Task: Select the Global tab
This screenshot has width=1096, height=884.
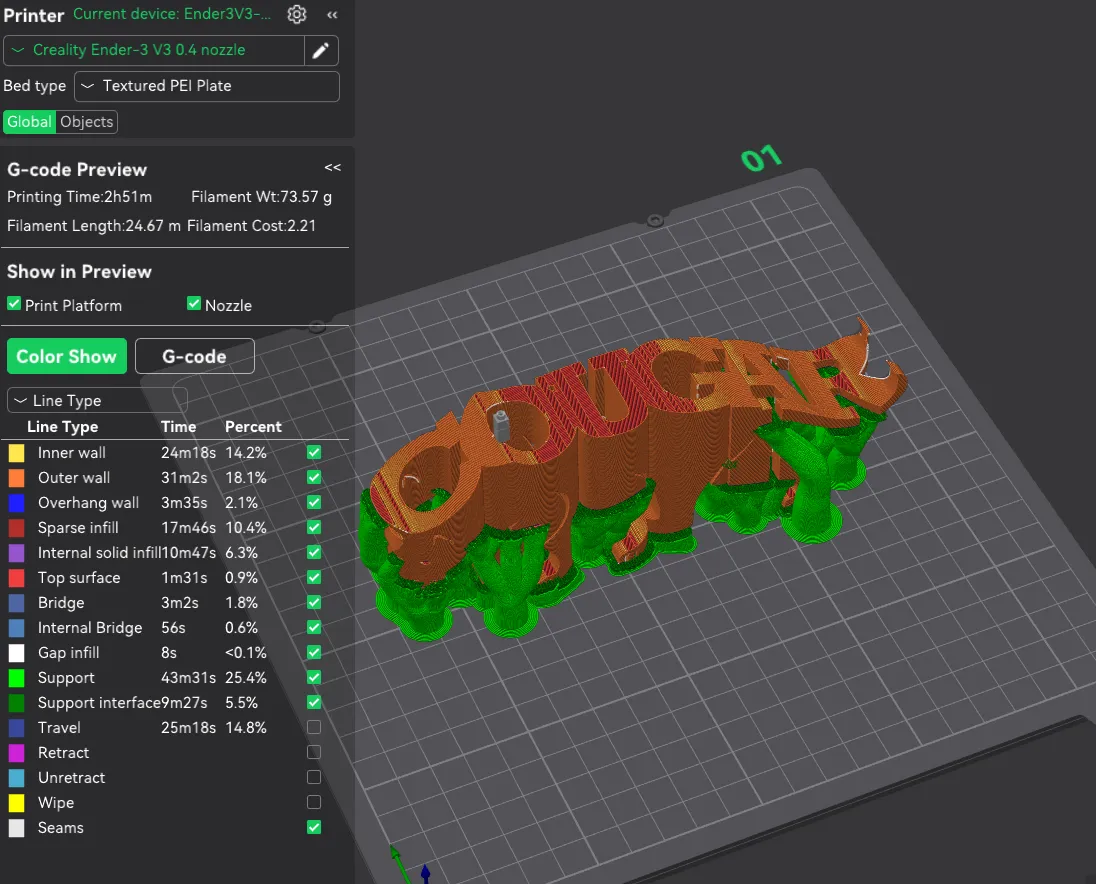Action: coord(29,122)
